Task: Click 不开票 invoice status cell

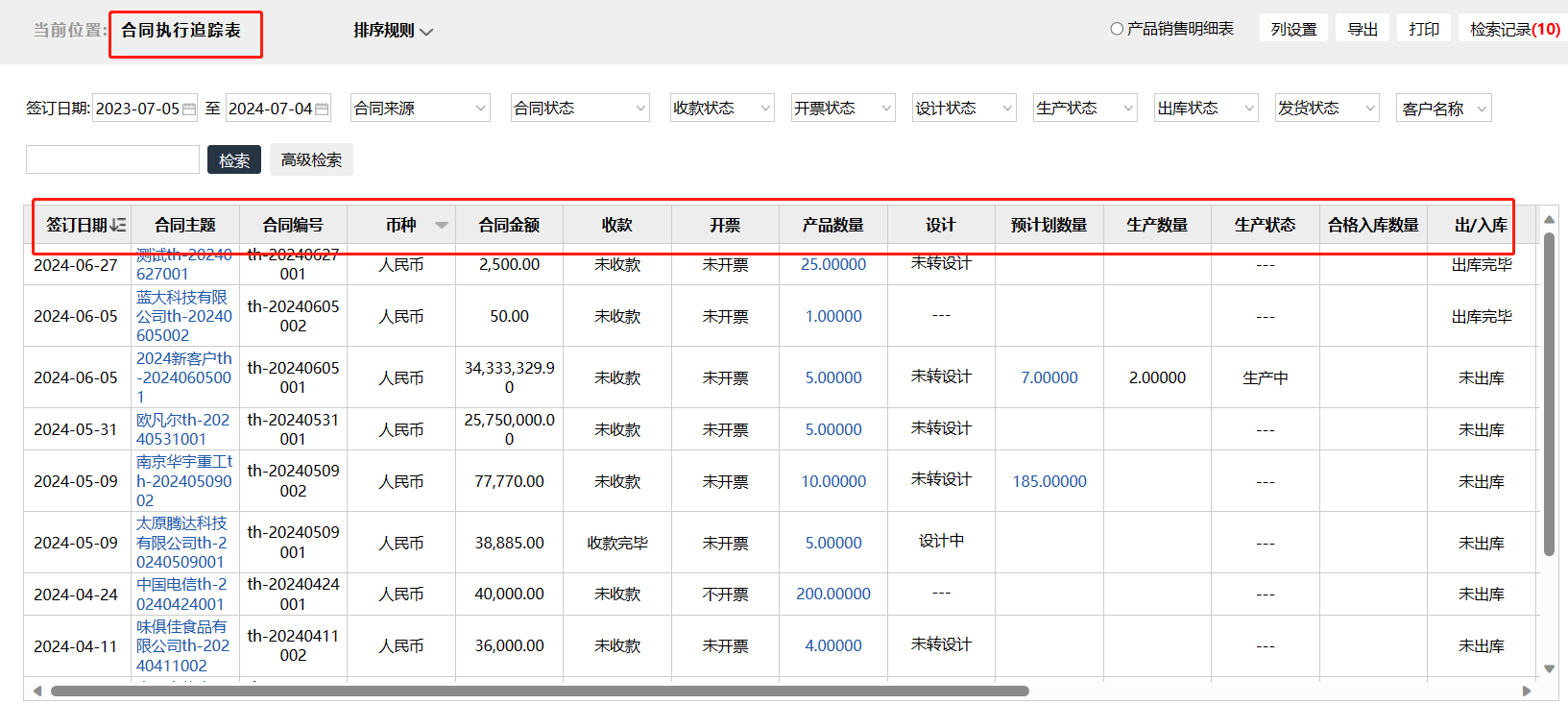Action: click(725, 595)
